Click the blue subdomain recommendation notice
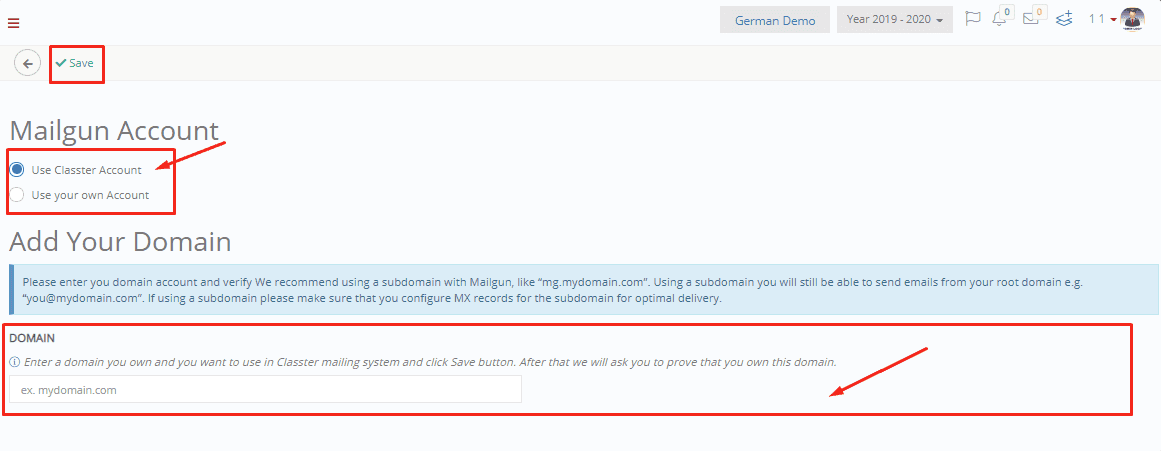Image resolution: width=1161 pixels, height=451 pixels. pos(584,290)
